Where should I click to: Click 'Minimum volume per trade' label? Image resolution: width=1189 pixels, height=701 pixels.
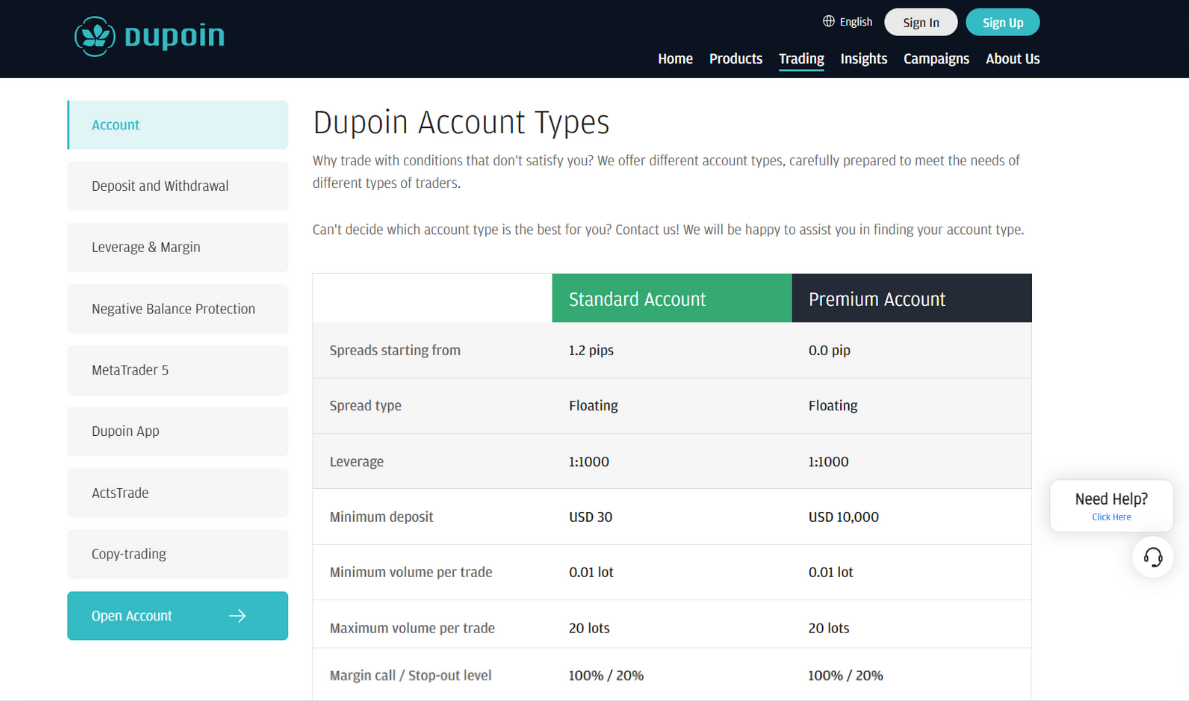pos(411,573)
